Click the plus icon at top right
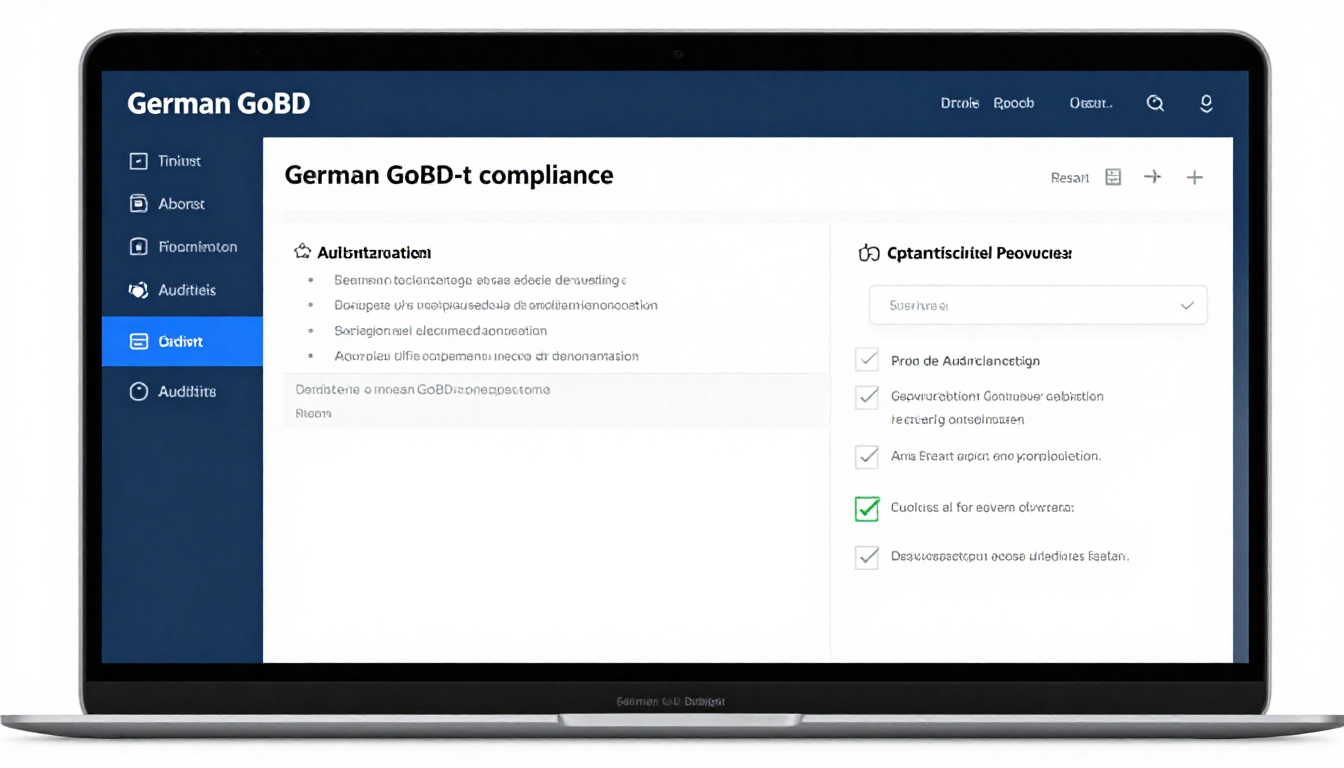This screenshot has width=1344, height=768. pos(1195,177)
